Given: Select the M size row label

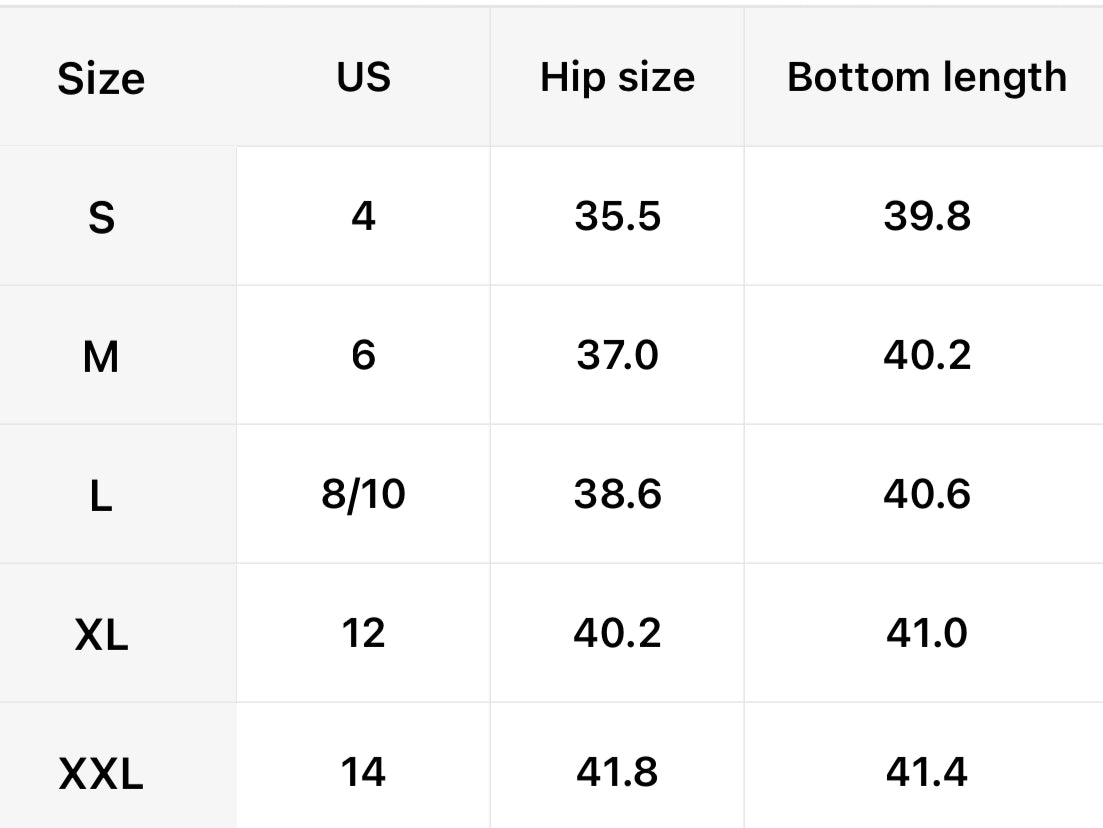Looking at the screenshot, I should [101, 355].
